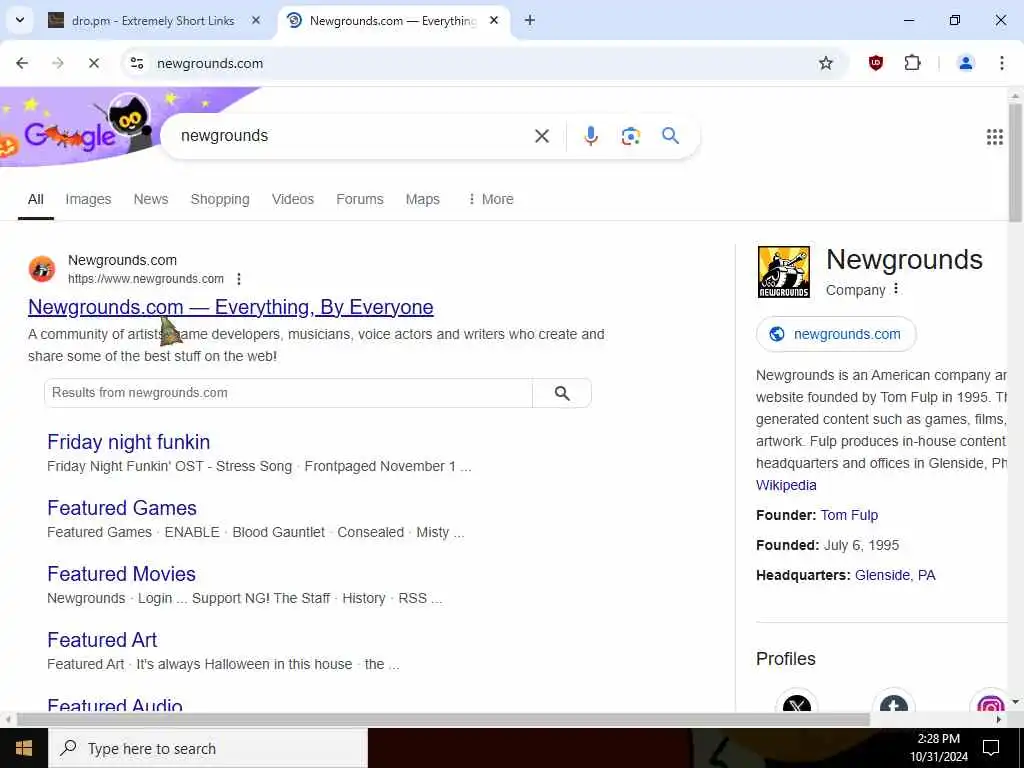The height and width of the screenshot is (768, 1024).
Task: Click the forward navigation arrow
Action: (58, 63)
